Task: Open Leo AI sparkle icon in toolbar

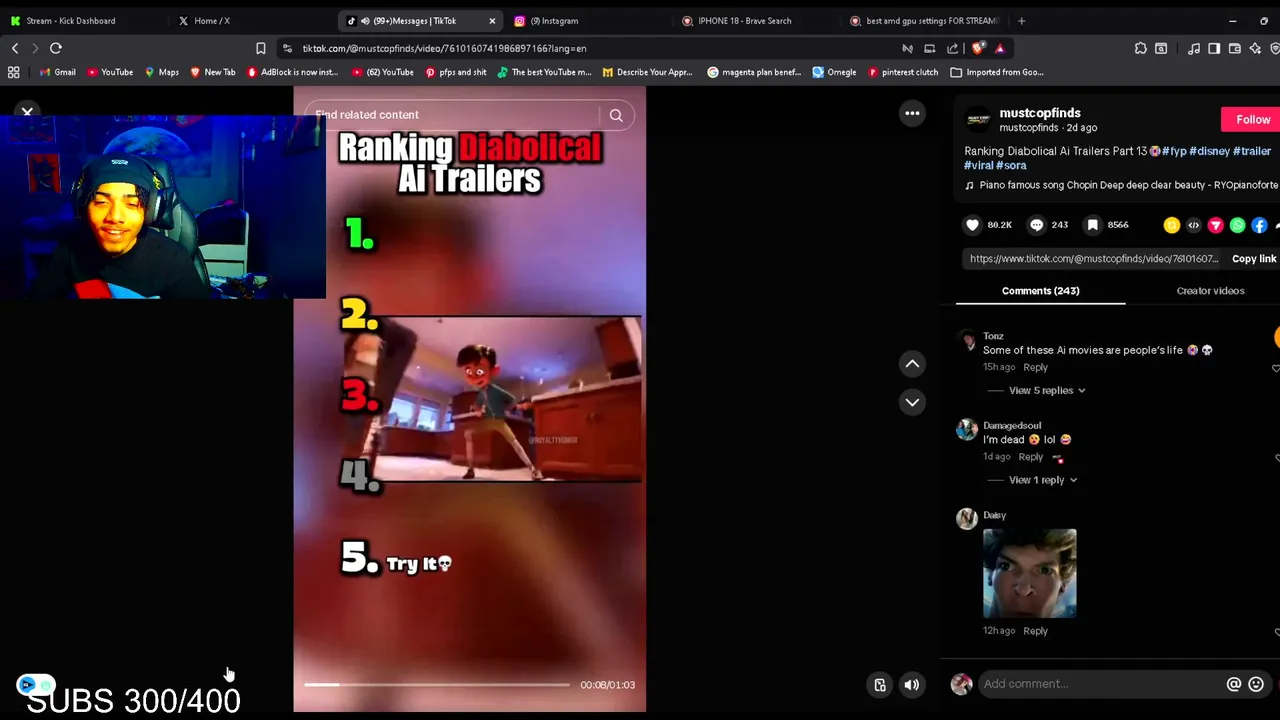Action: pos(1255,48)
